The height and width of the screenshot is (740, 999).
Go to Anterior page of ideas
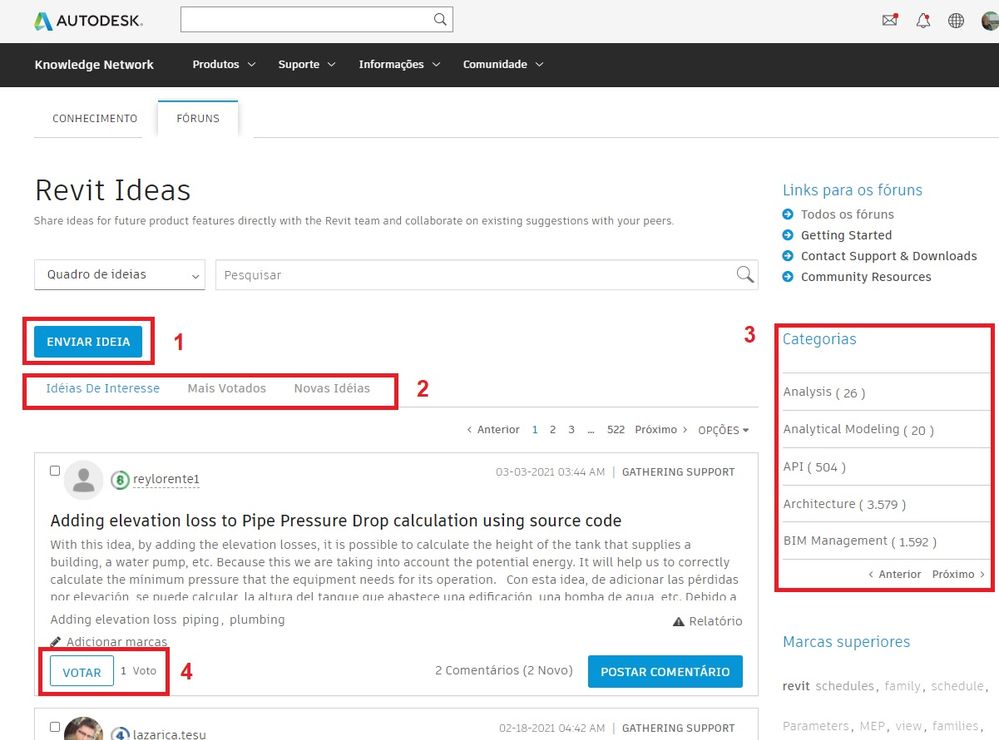(493, 430)
